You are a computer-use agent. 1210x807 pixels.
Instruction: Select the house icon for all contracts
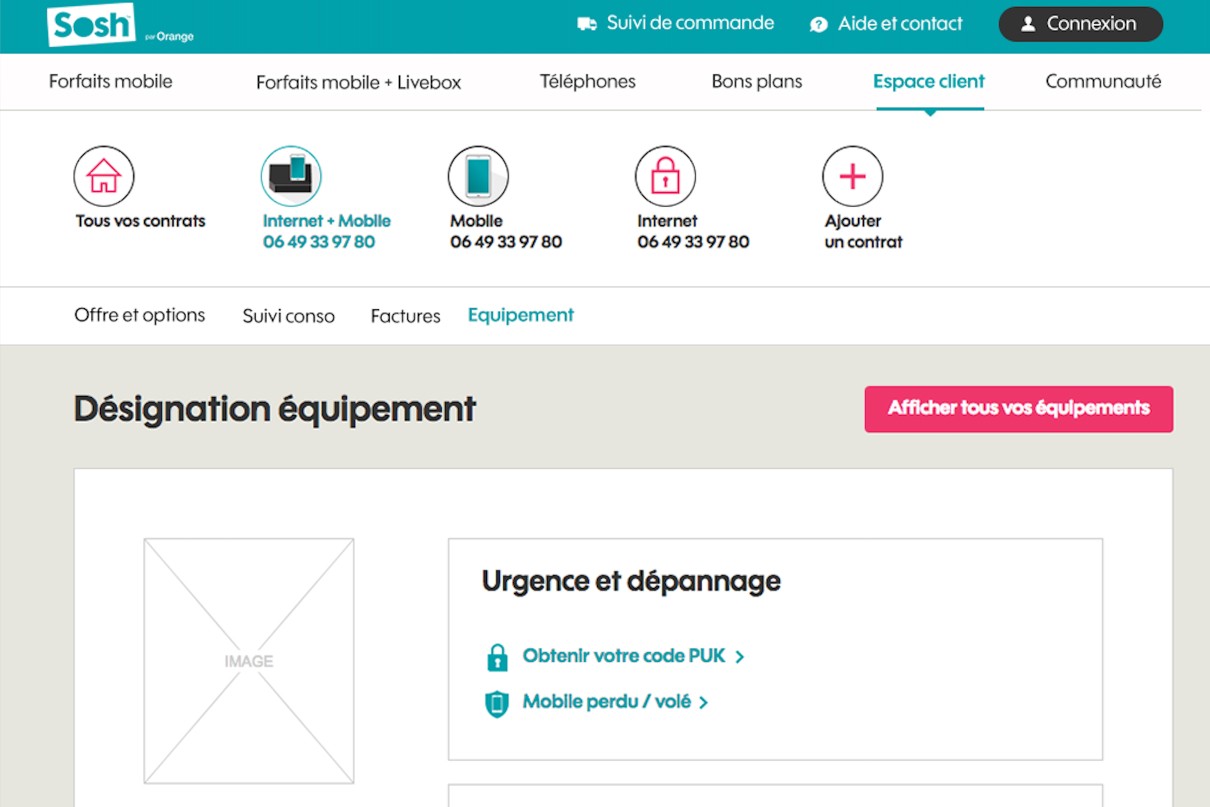pyautogui.click(x=104, y=176)
